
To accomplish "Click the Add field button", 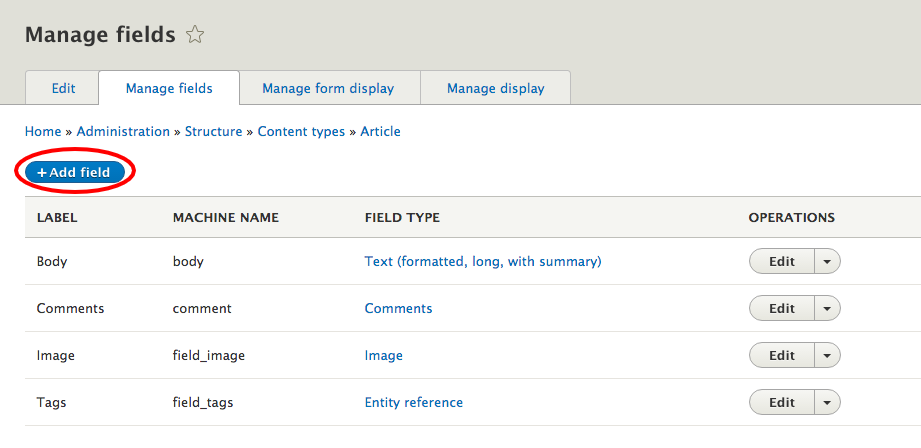I will (75, 173).
